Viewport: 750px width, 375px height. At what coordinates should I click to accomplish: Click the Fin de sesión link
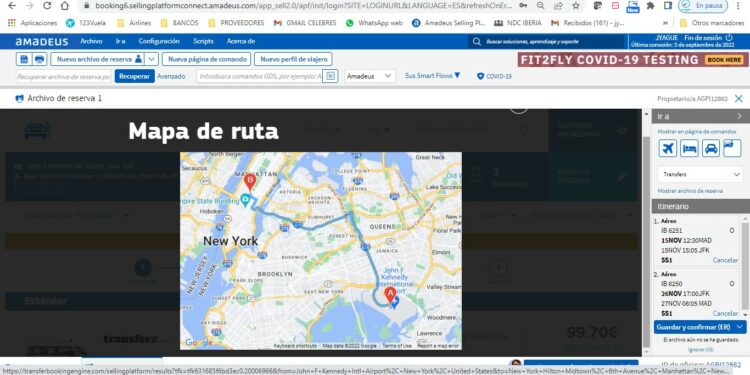704,37
